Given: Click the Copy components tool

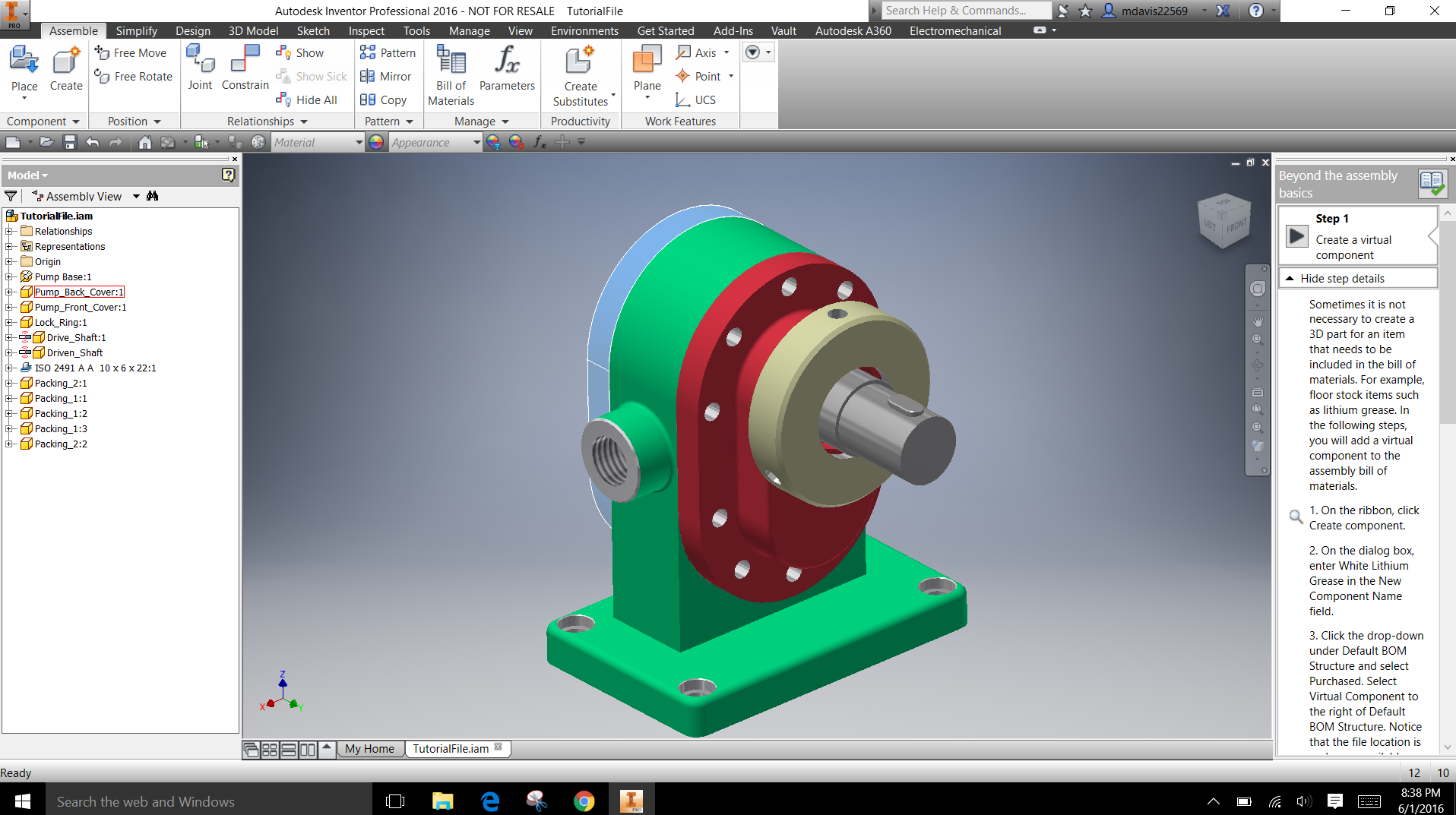Looking at the screenshot, I should coord(383,100).
